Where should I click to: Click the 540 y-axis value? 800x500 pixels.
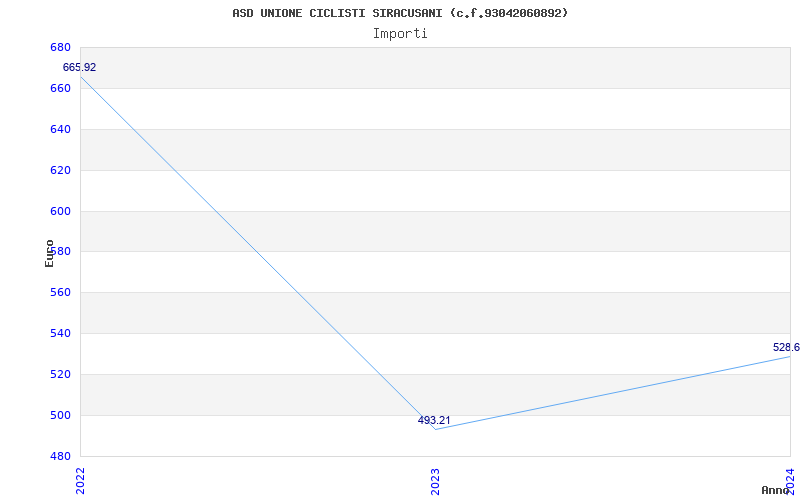60,333
